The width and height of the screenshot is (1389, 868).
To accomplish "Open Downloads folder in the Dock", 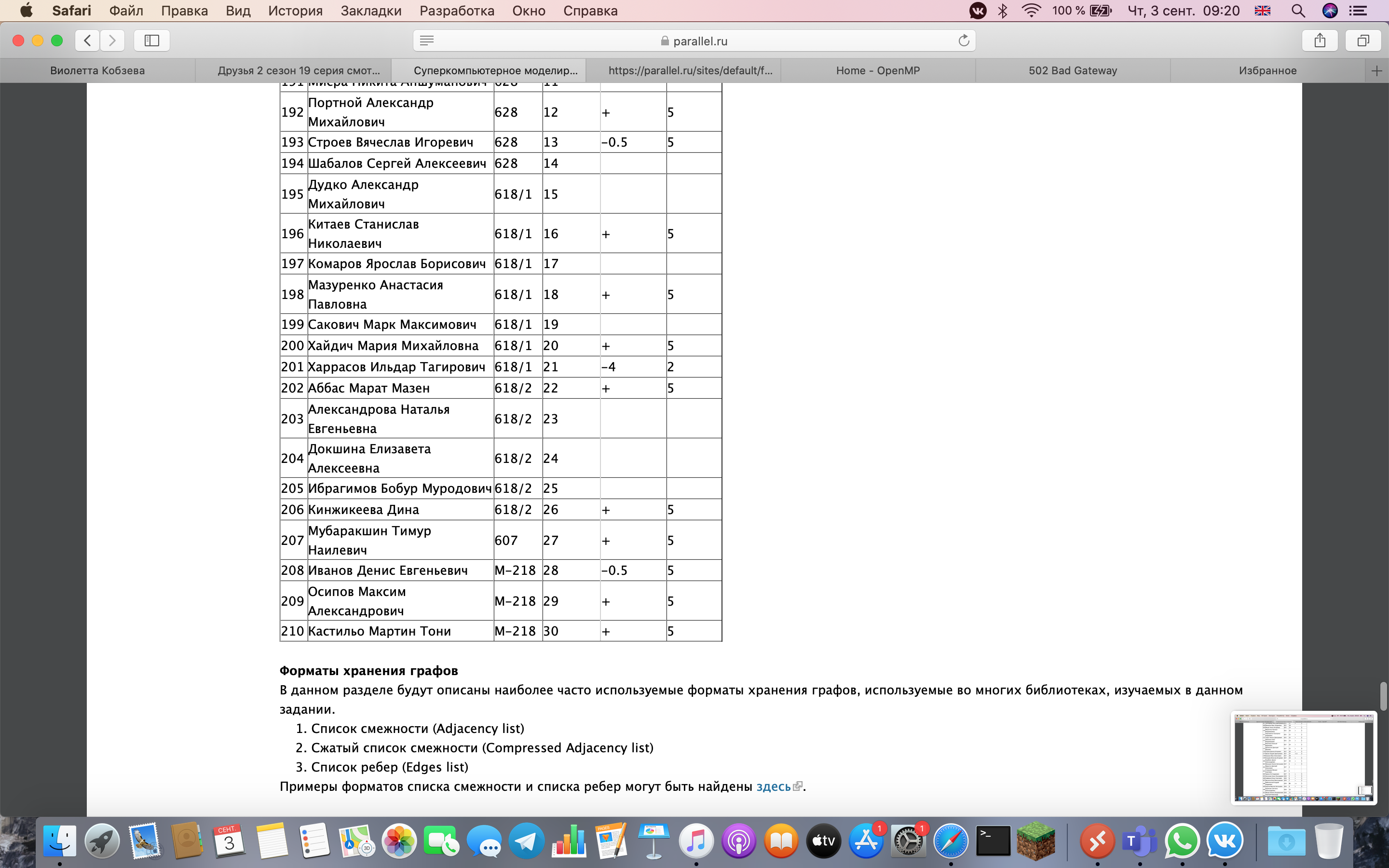I will point(1286,841).
